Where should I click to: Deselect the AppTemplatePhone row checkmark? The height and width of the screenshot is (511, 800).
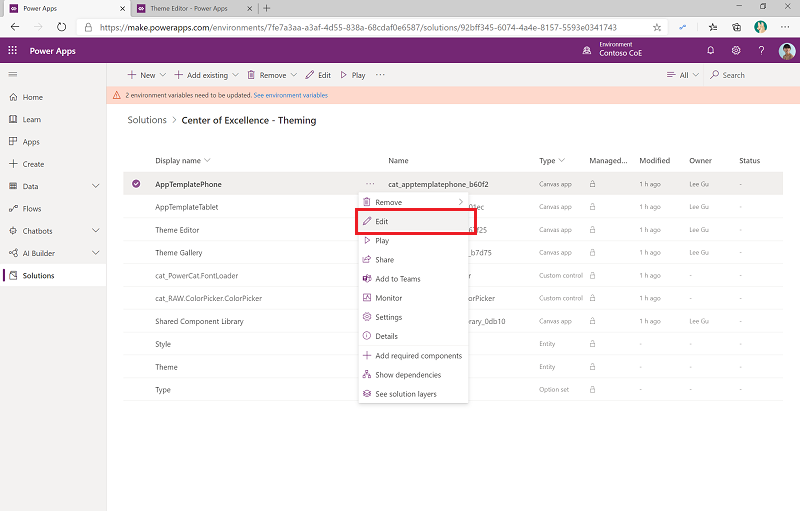point(136,184)
